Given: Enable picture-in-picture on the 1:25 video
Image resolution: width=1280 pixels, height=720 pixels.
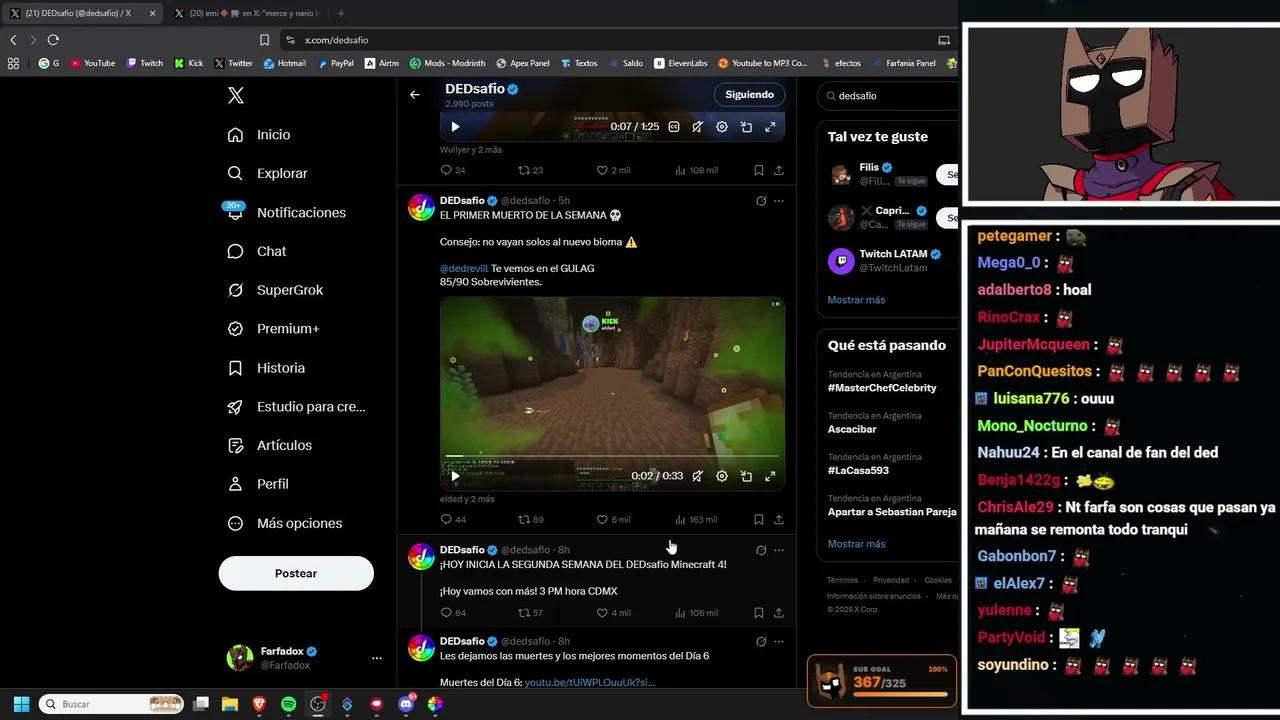Looking at the screenshot, I should click(746, 127).
